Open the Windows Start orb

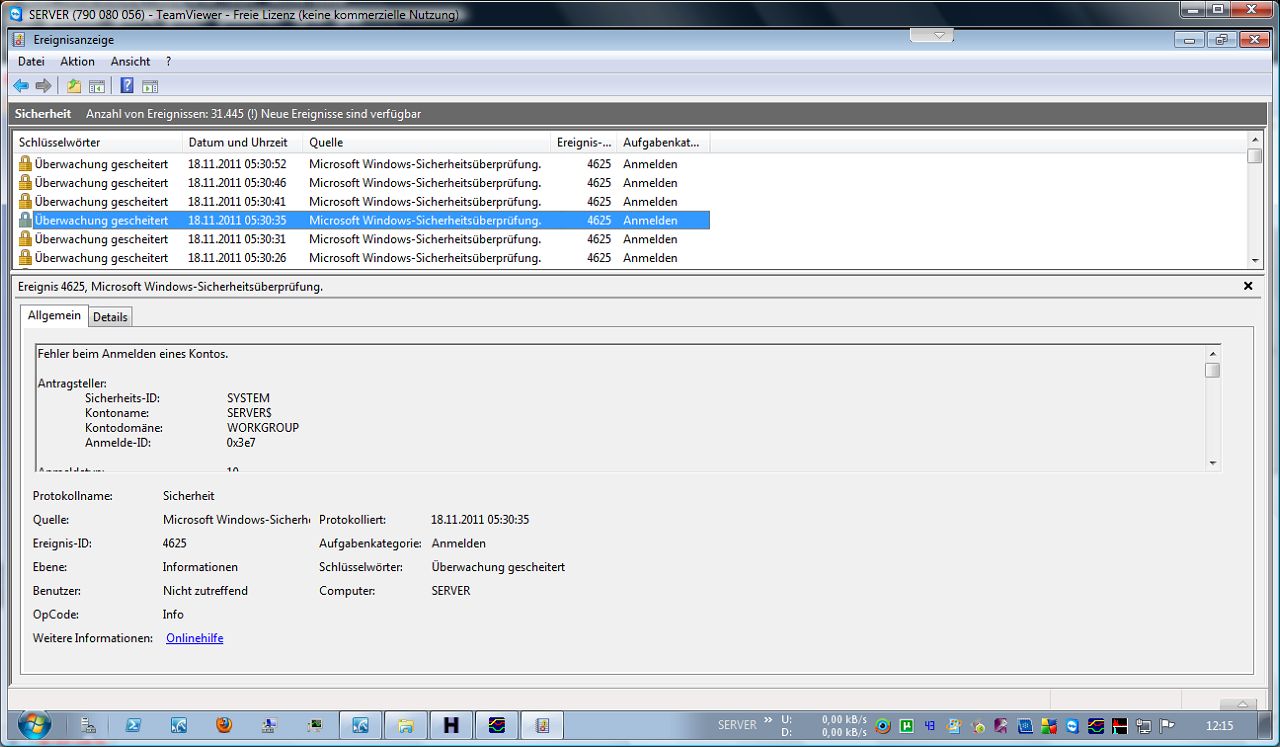pos(34,725)
